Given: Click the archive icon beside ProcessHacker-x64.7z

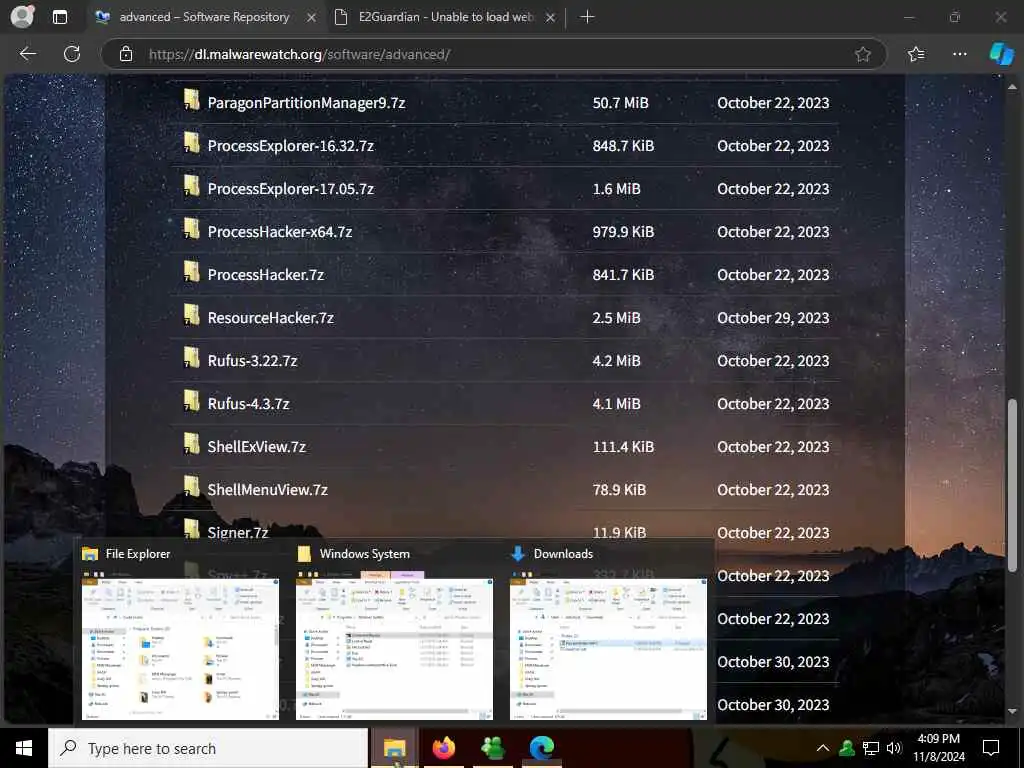Looking at the screenshot, I should 191,229.
